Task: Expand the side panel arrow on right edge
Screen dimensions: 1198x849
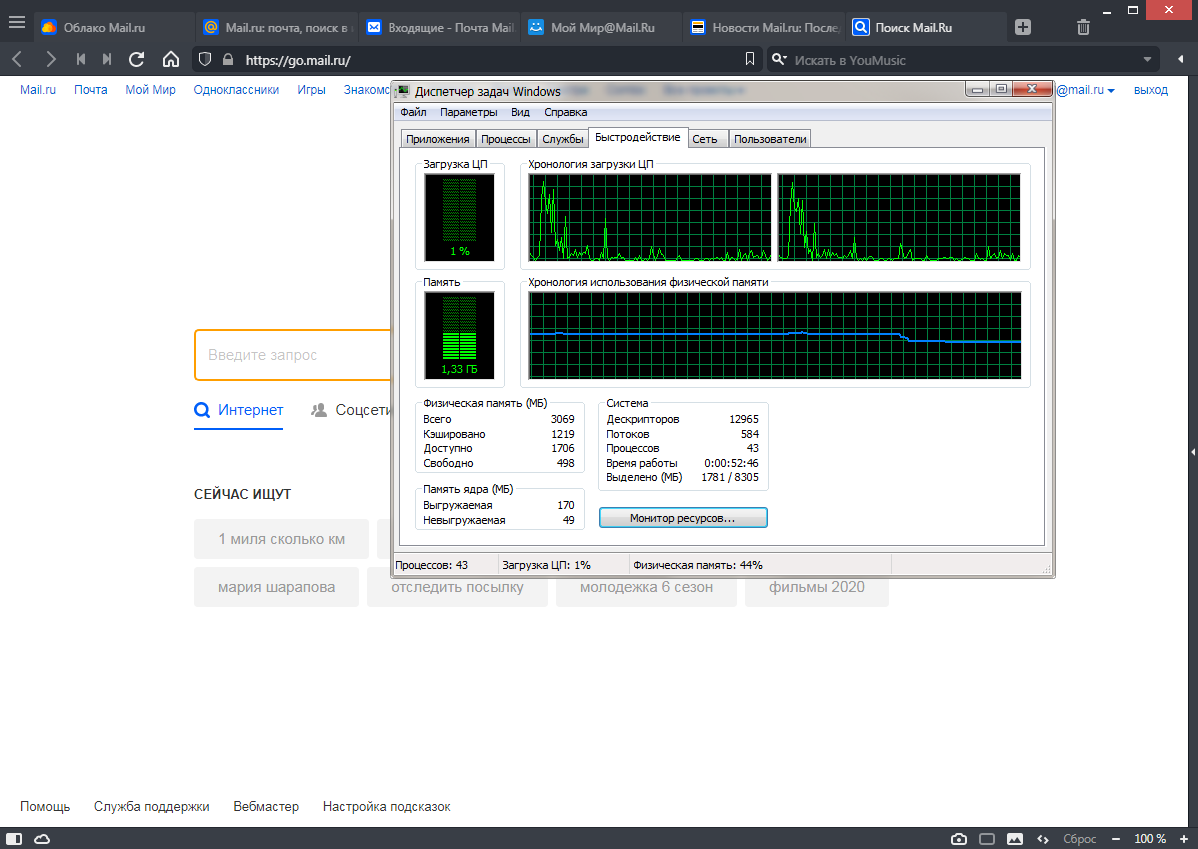Action: click(1193, 452)
